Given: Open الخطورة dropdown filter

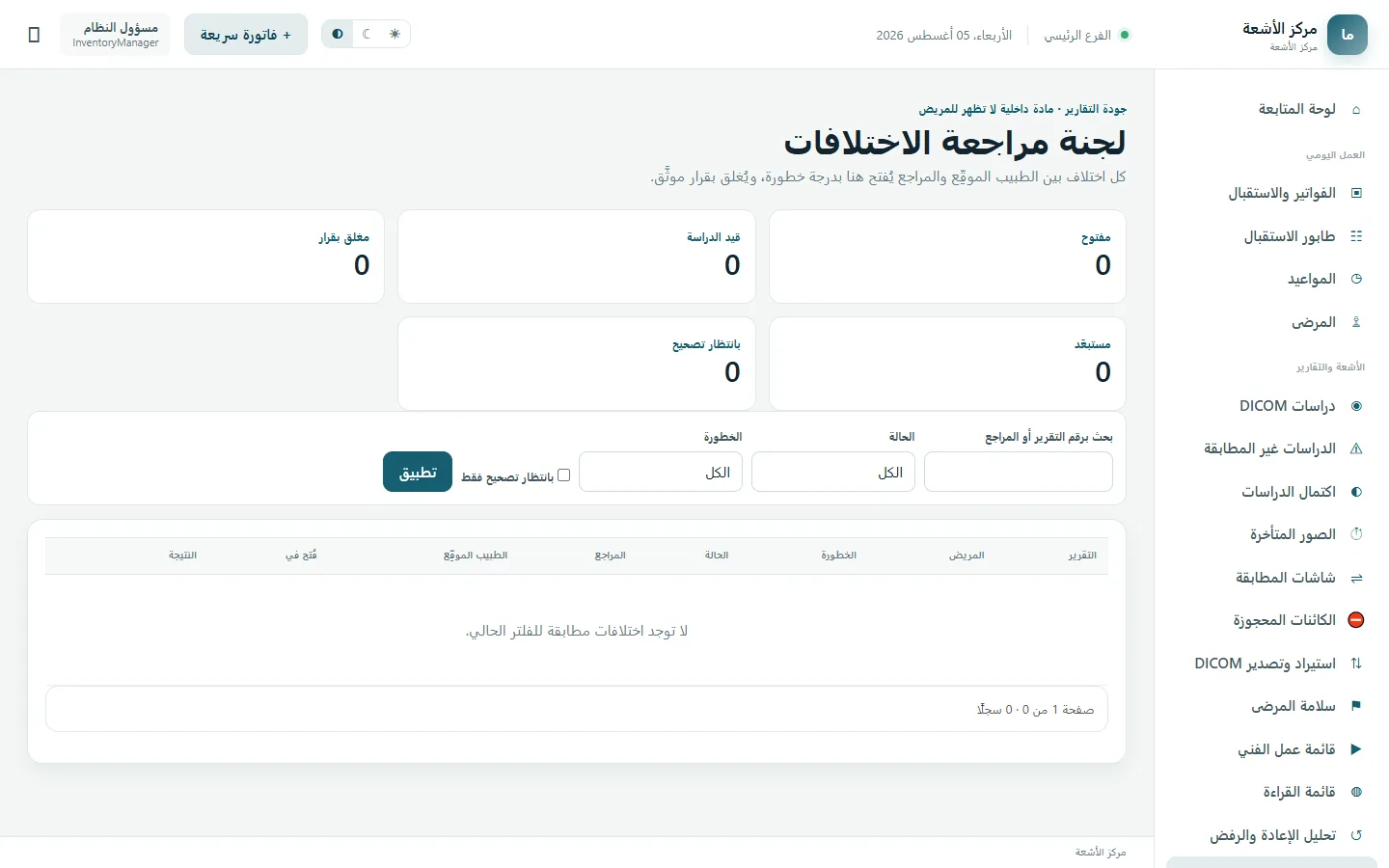Looking at the screenshot, I should [661, 473].
